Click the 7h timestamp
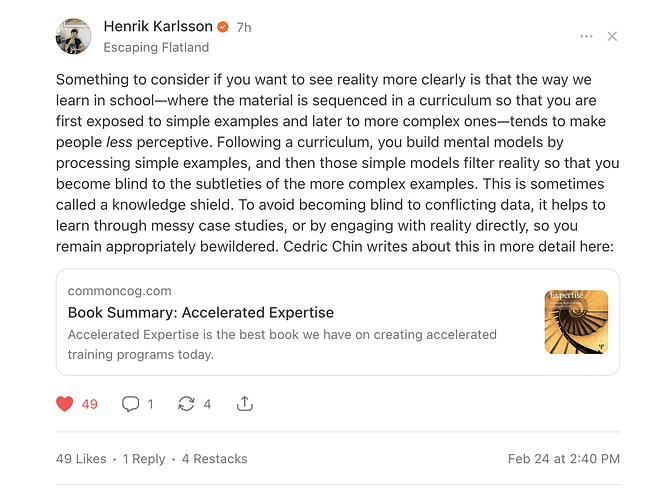This screenshot has height=500, width=650. [x=244, y=28]
